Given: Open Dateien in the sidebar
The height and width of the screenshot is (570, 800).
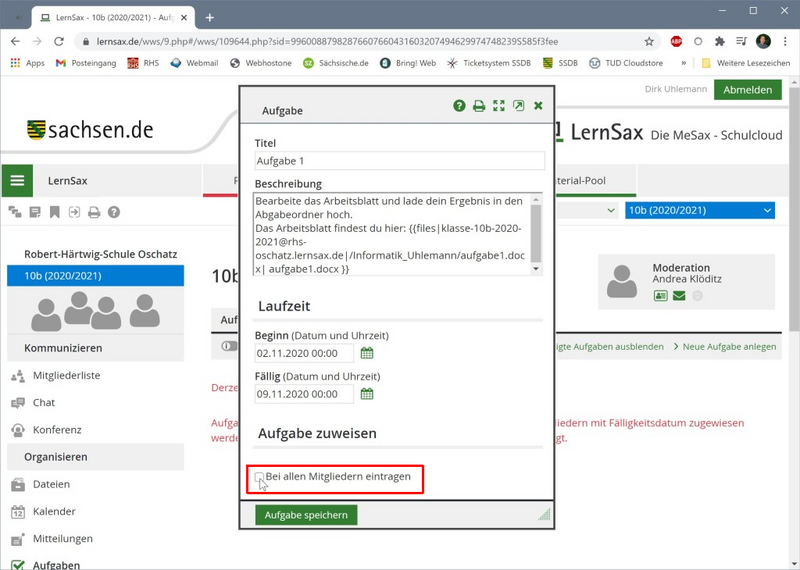Looking at the screenshot, I should tap(51, 484).
